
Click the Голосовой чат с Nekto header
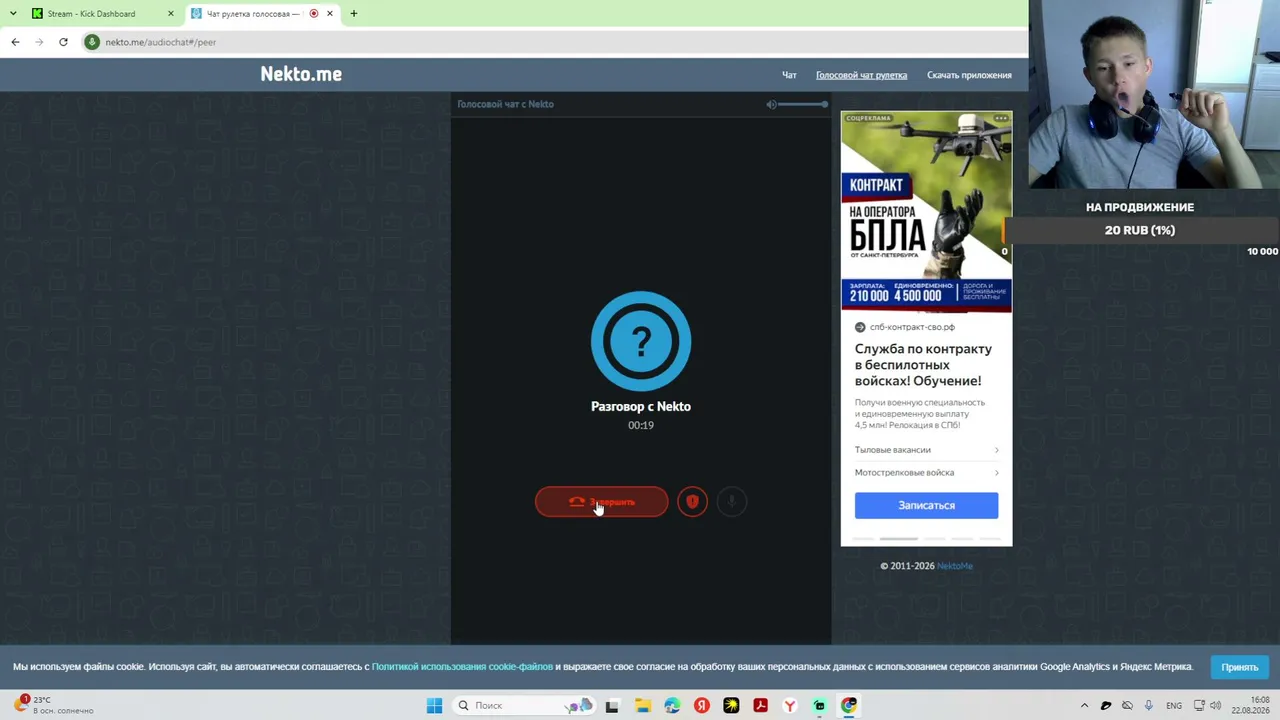(x=505, y=104)
